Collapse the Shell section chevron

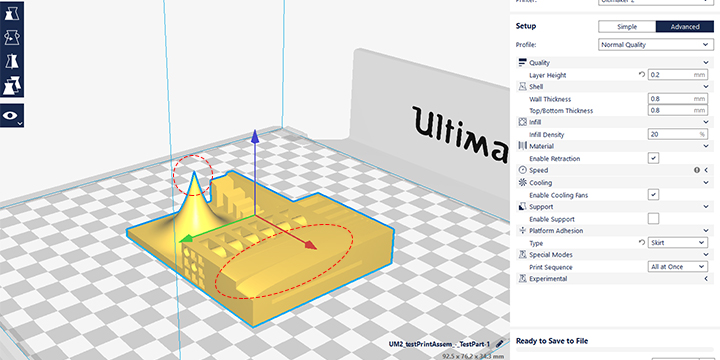coord(706,87)
